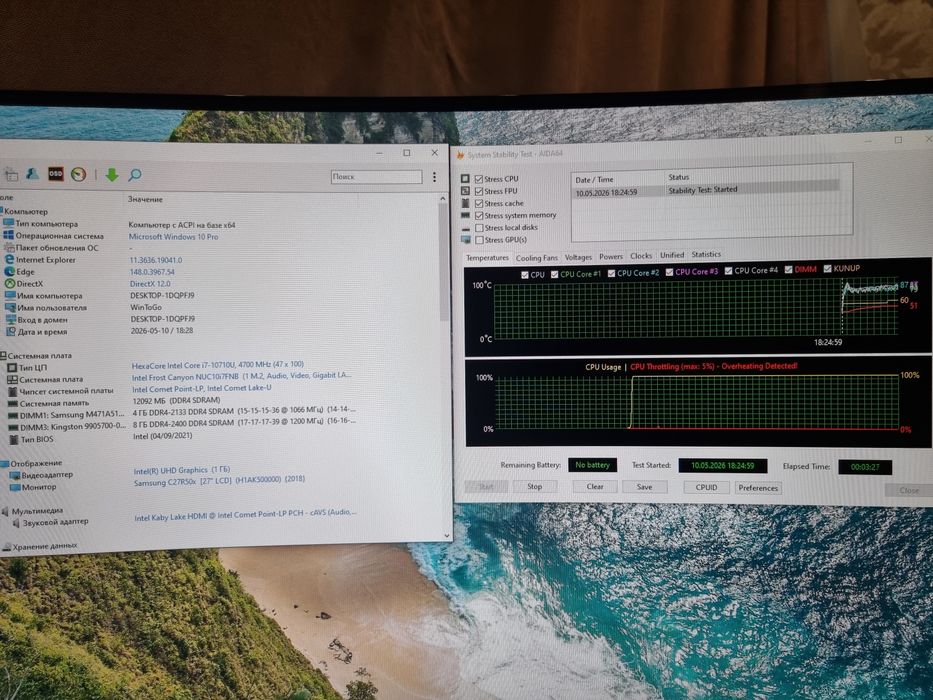The height and width of the screenshot is (700, 933).
Task: Click the Чипсет системной платы icon
Action: [x=12, y=391]
